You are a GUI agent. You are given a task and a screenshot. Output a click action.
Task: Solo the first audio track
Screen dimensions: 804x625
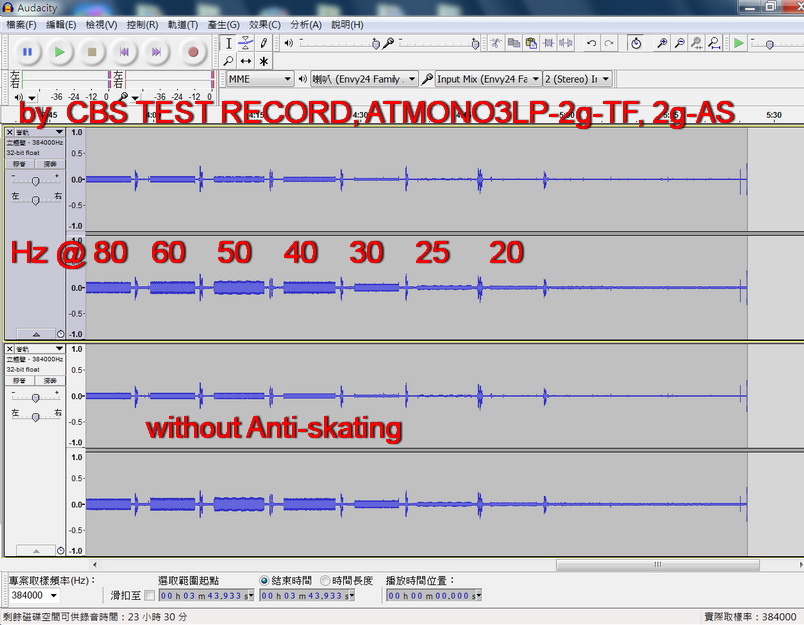click(50, 164)
